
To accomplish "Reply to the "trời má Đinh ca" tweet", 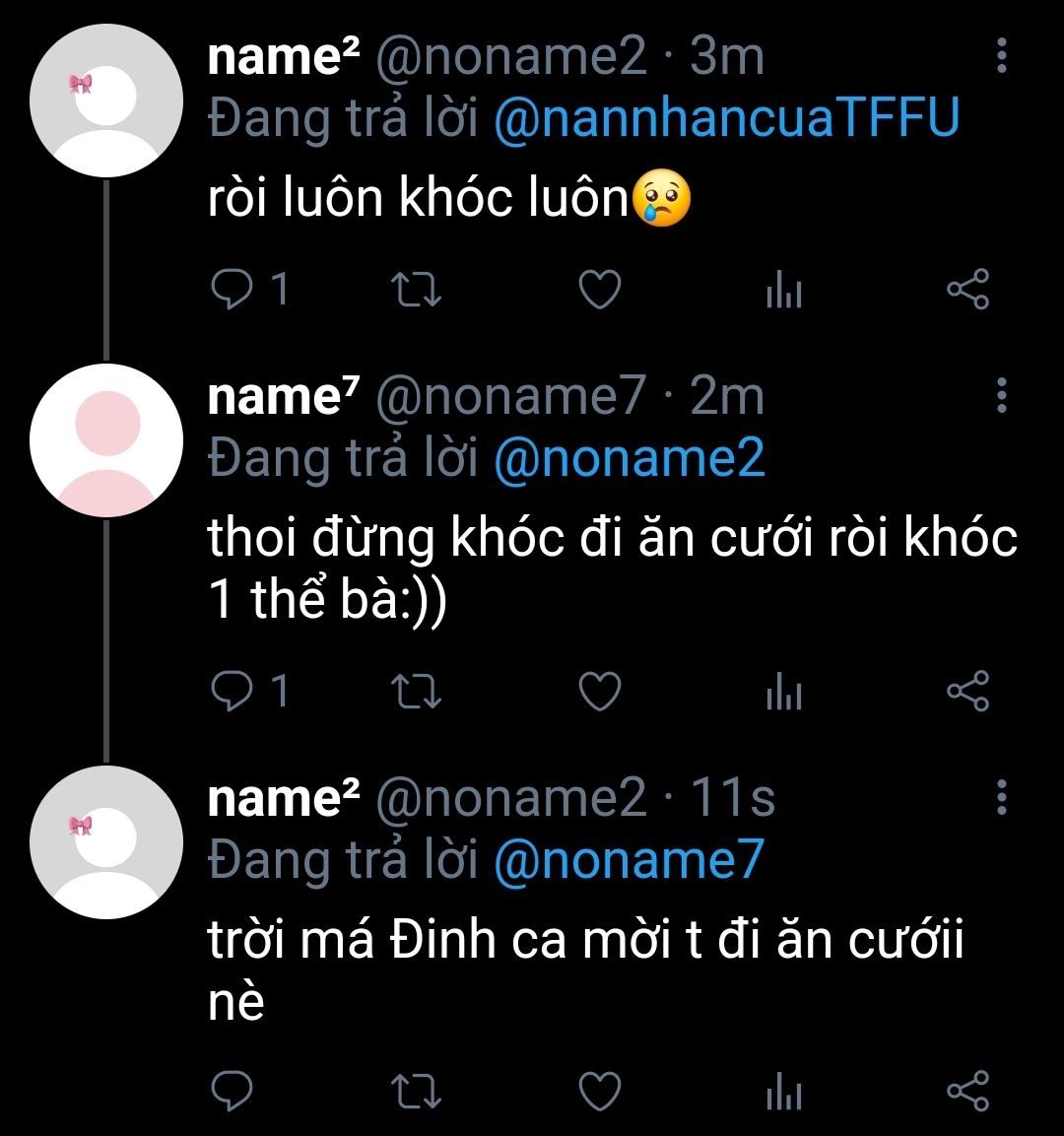I will point(233,1091).
